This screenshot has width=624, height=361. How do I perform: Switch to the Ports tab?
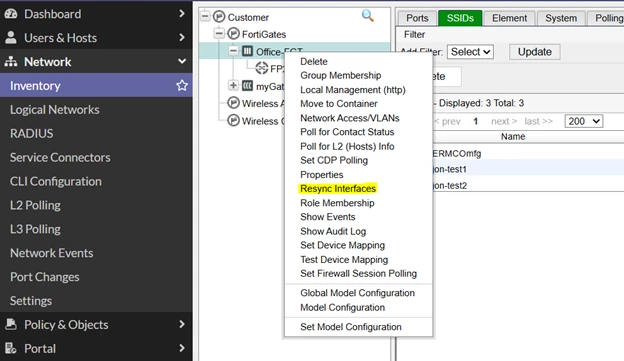[x=417, y=18]
